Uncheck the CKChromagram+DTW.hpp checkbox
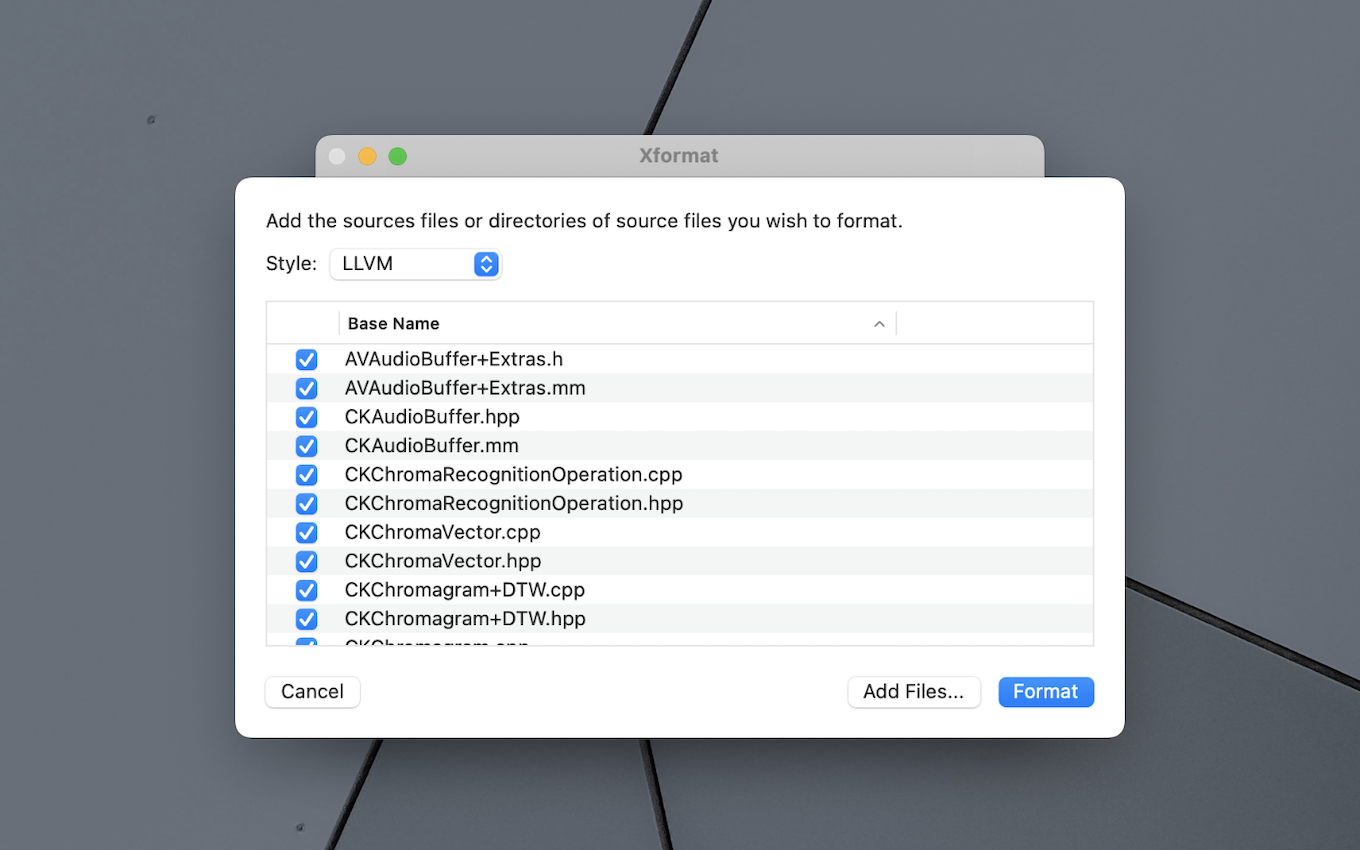1360x850 pixels. [x=306, y=620]
